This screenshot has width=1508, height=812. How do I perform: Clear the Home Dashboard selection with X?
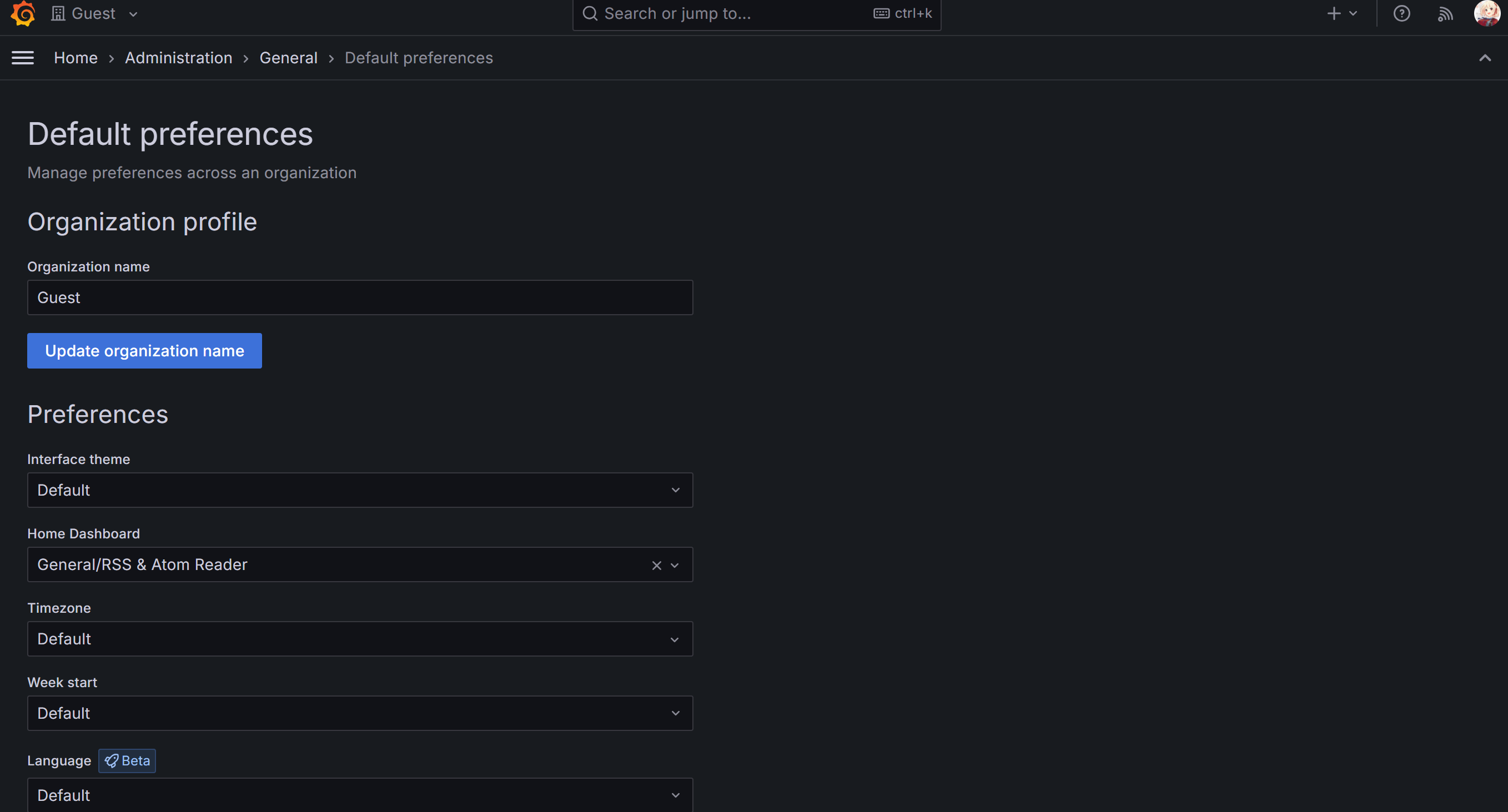pyautogui.click(x=656, y=565)
